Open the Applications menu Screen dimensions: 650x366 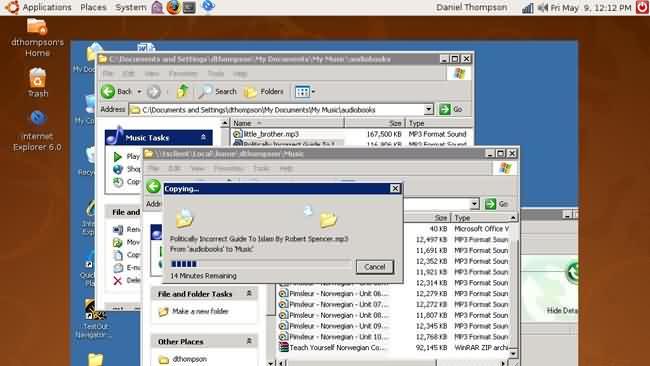[40, 7]
